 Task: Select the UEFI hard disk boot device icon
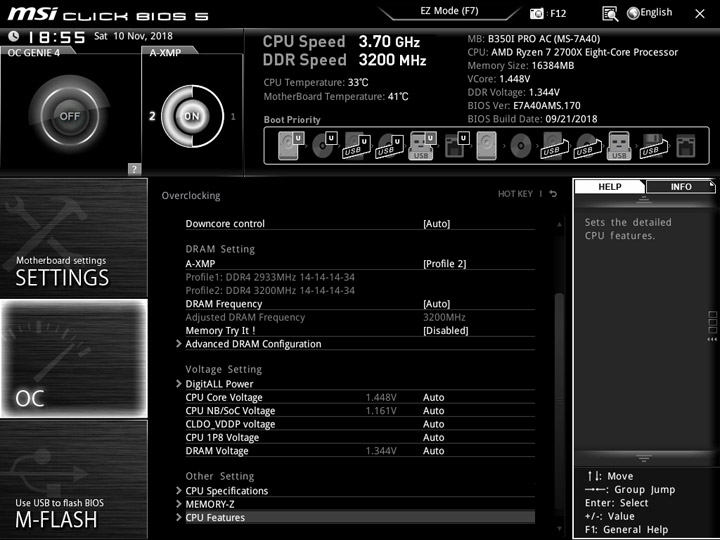291,146
